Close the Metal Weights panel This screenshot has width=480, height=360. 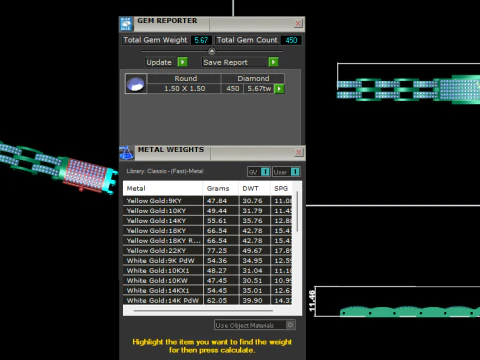[x=299, y=152]
